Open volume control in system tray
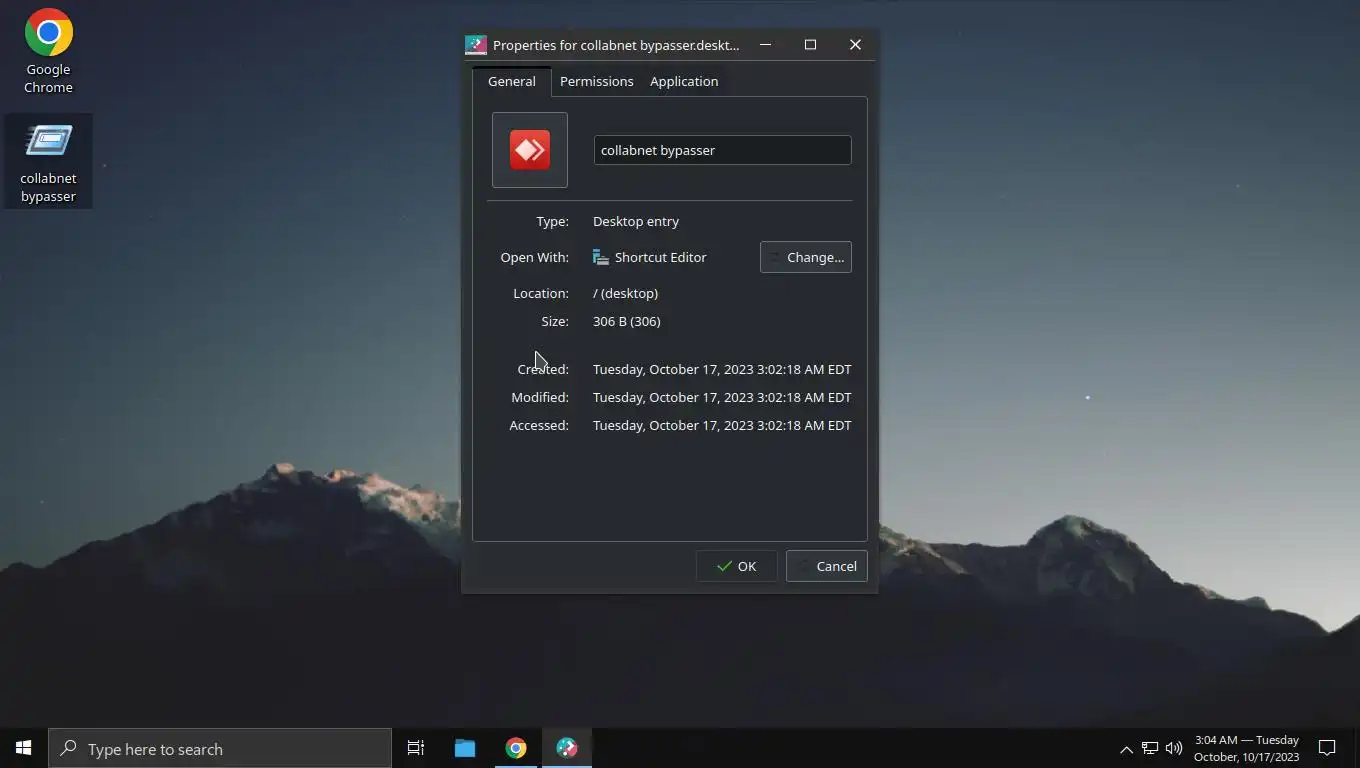1360x768 pixels. (x=1174, y=748)
